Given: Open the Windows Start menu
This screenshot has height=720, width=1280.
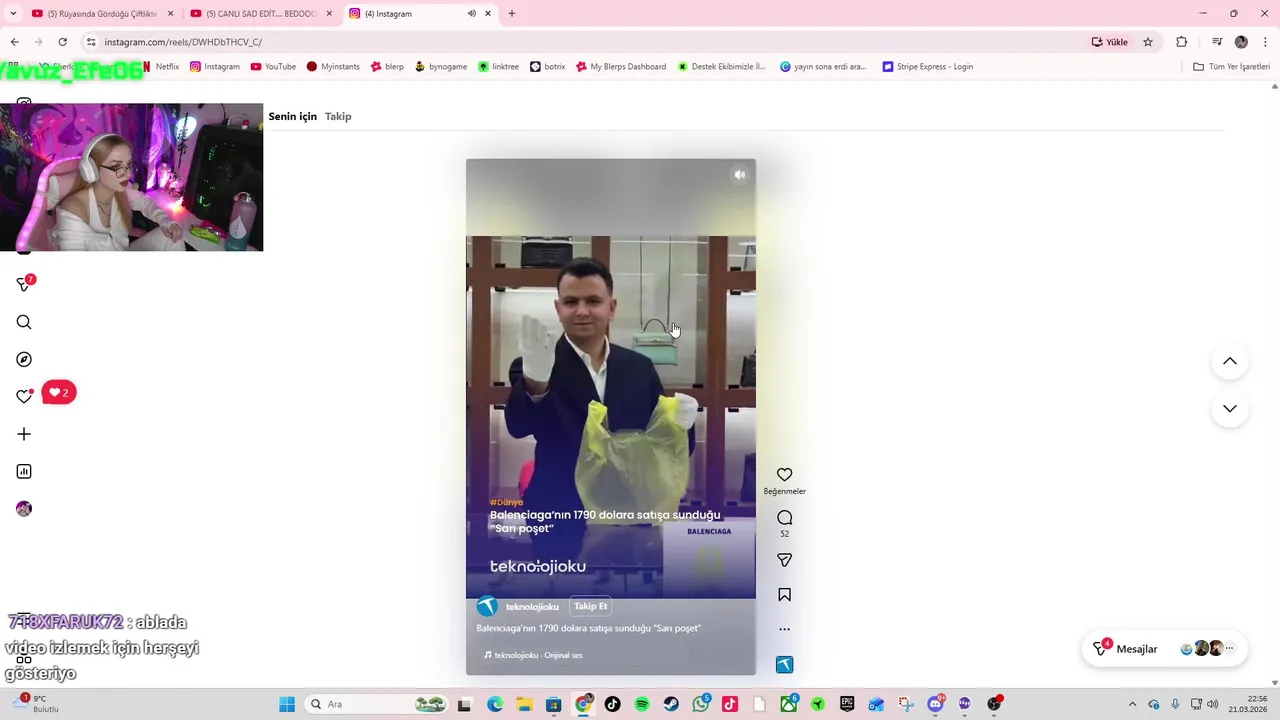Looking at the screenshot, I should [287, 704].
